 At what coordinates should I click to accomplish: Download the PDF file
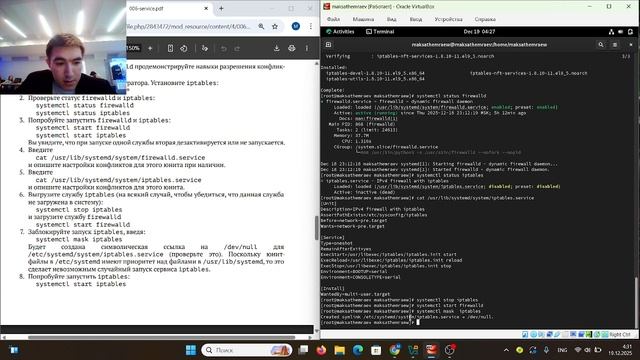tap(276, 48)
